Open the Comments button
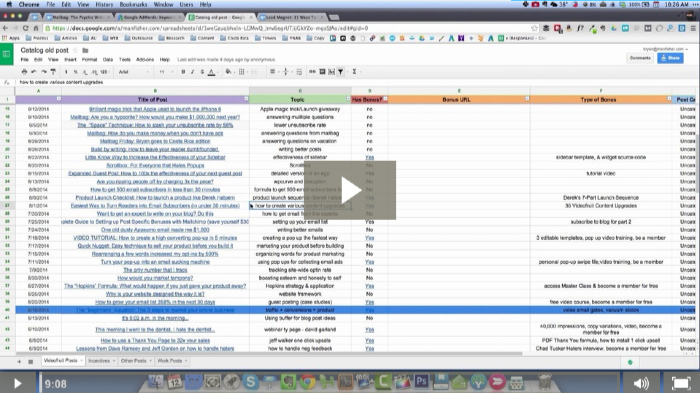Screen dimensions: 700x393 tap(640, 58)
